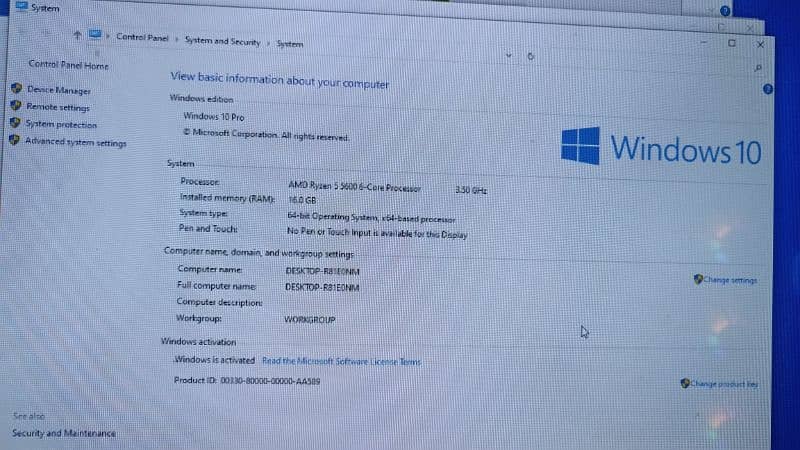Open help via blue question mark icon
The height and width of the screenshot is (450, 800).
(768, 89)
